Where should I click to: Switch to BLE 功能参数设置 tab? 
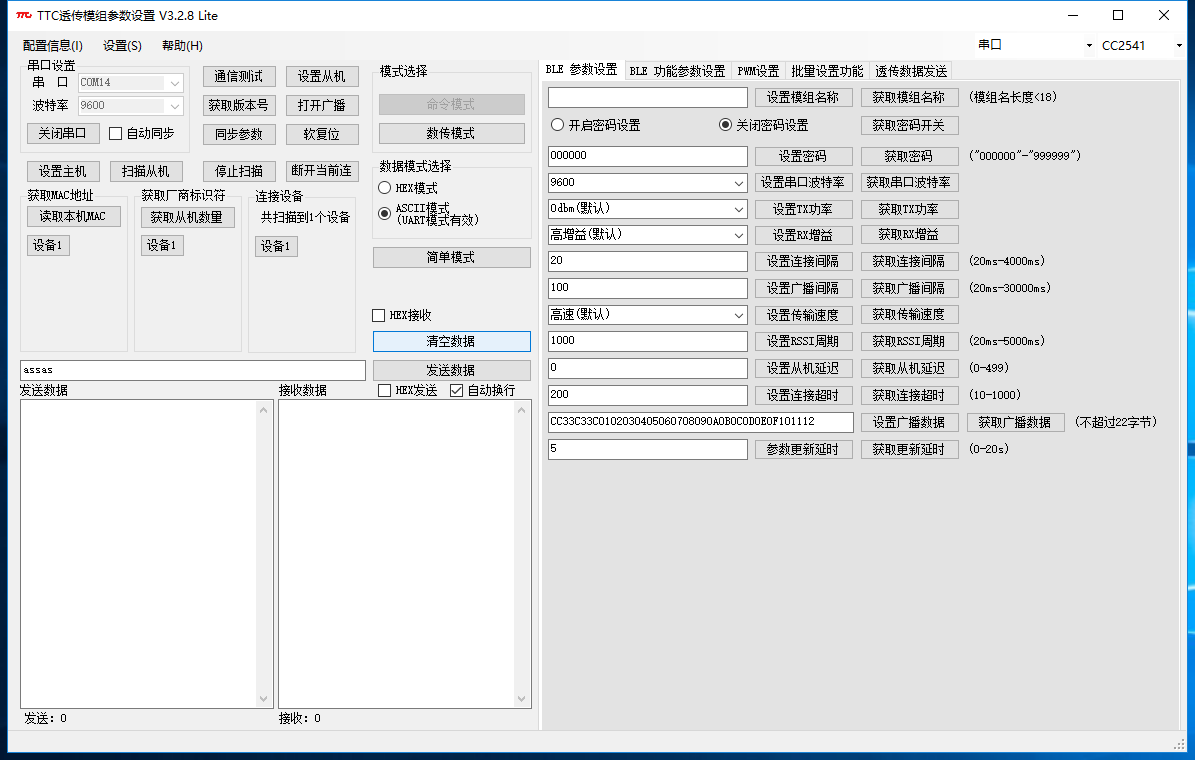(677, 71)
